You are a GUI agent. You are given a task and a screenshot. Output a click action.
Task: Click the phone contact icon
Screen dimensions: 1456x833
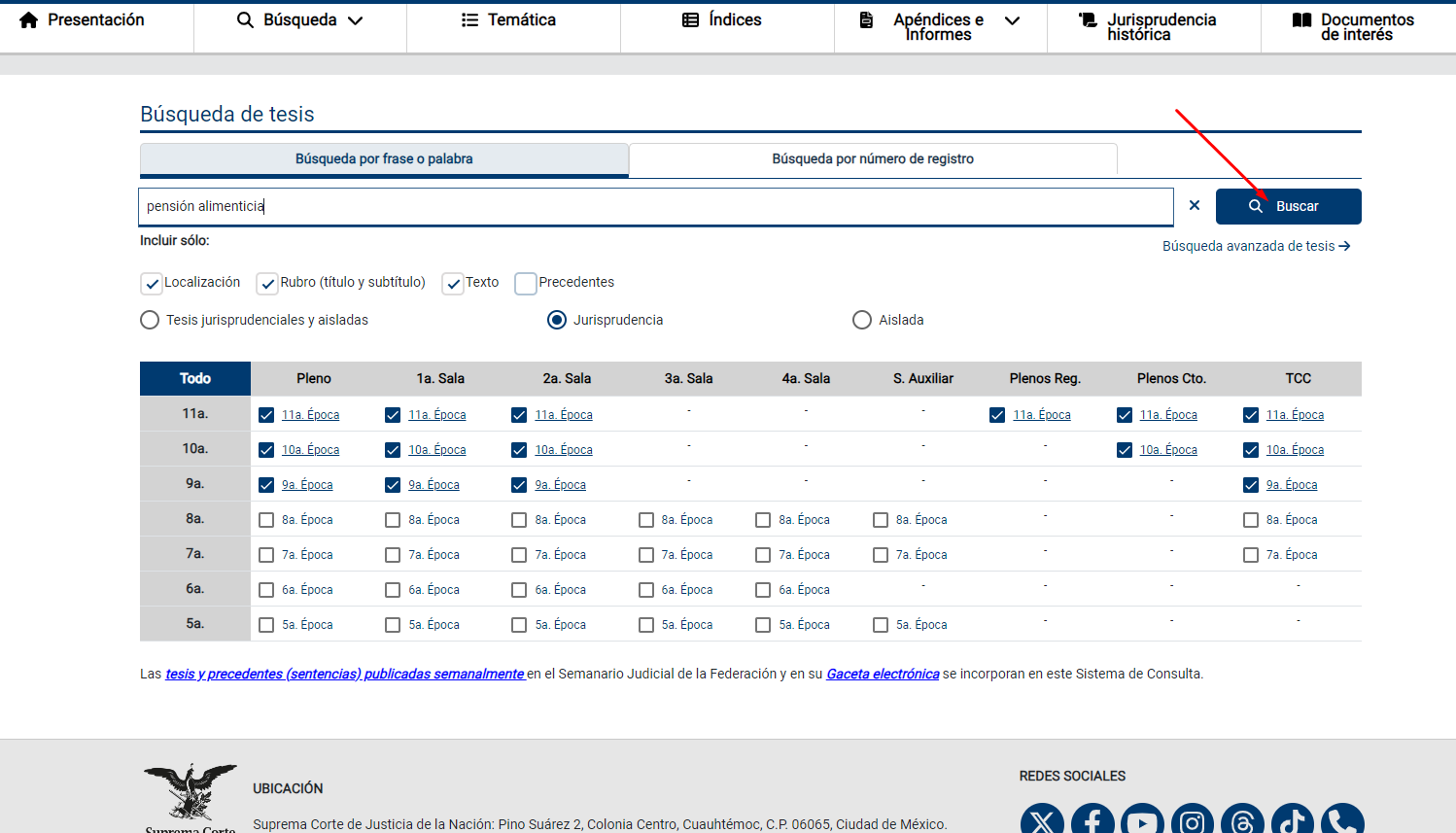pos(1342,820)
